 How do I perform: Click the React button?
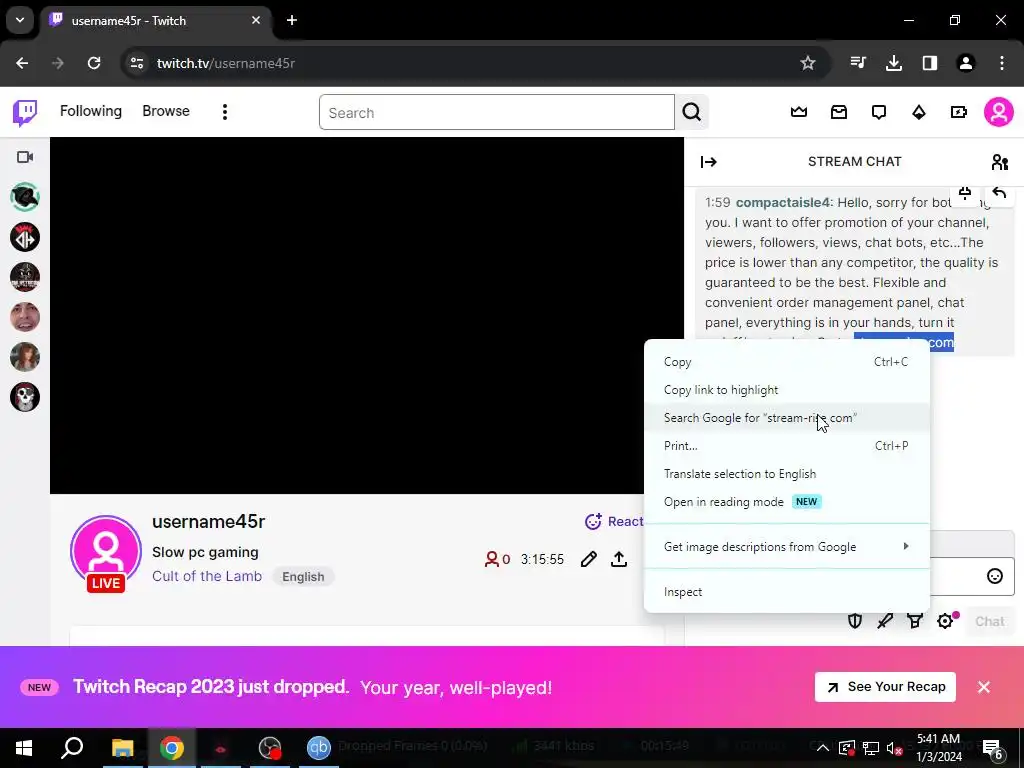(614, 521)
